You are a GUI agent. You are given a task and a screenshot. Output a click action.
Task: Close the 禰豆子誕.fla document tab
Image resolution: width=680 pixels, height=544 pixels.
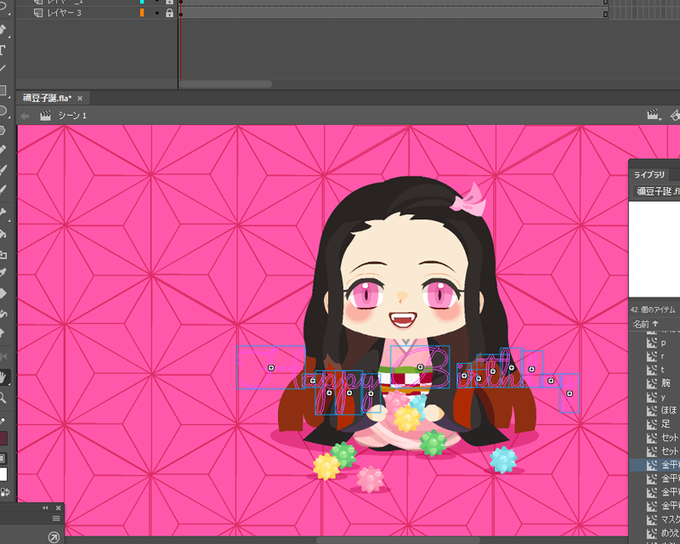point(80,98)
